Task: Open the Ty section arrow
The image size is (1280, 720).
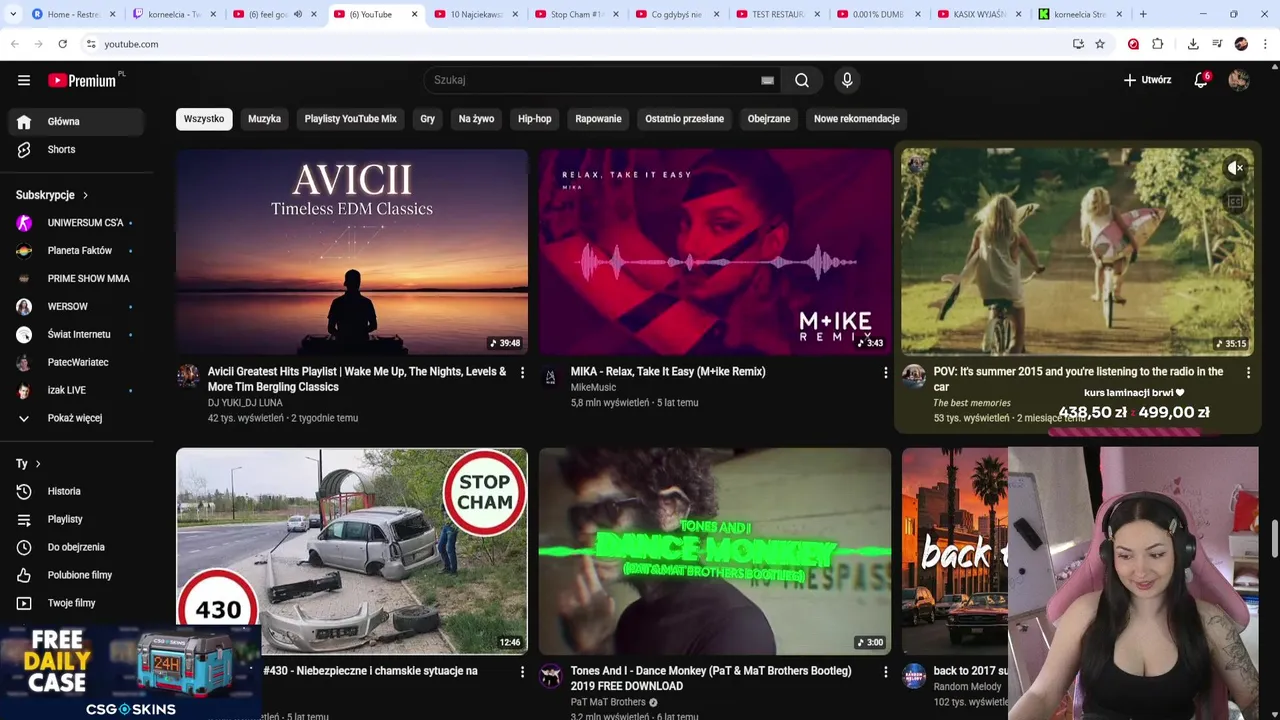Action: pos(38,464)
